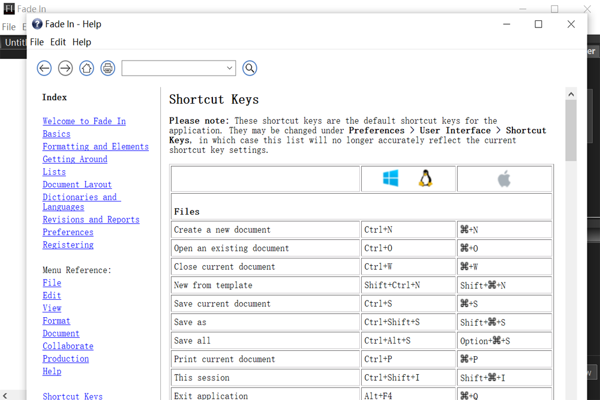The width and height of the screenshot is (600, 400).
Task: Open the Edit menu in Help
Action: 58,42
